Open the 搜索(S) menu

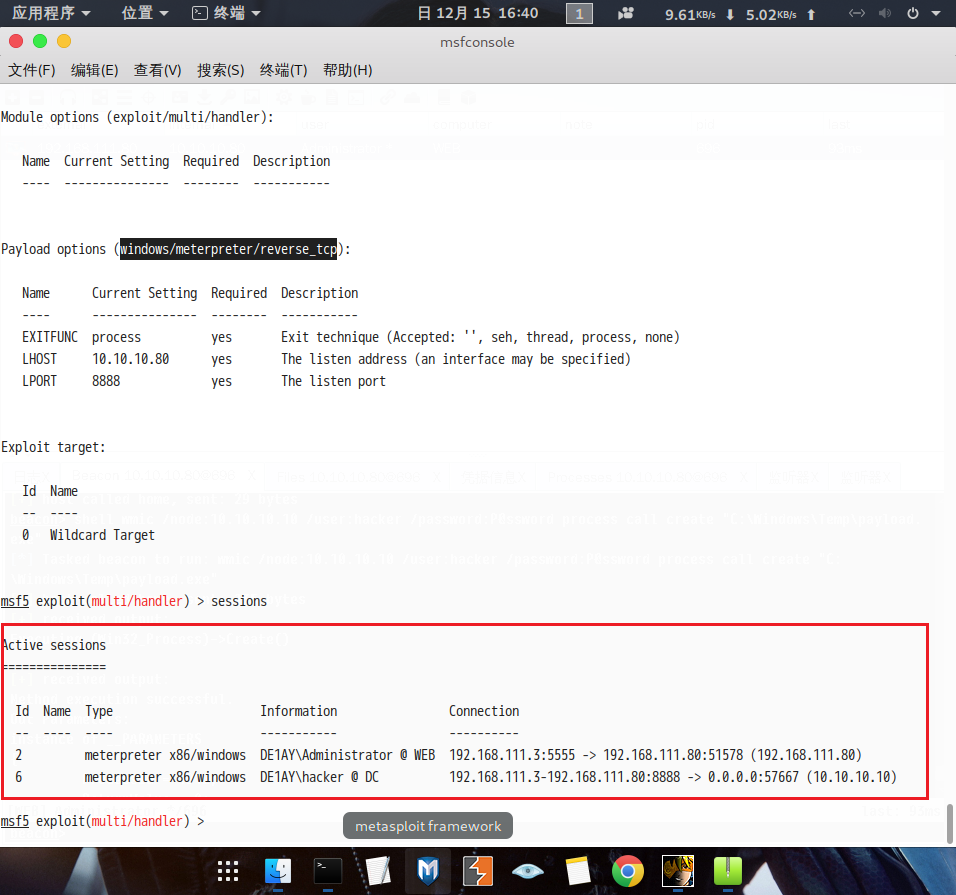(221, 70)
